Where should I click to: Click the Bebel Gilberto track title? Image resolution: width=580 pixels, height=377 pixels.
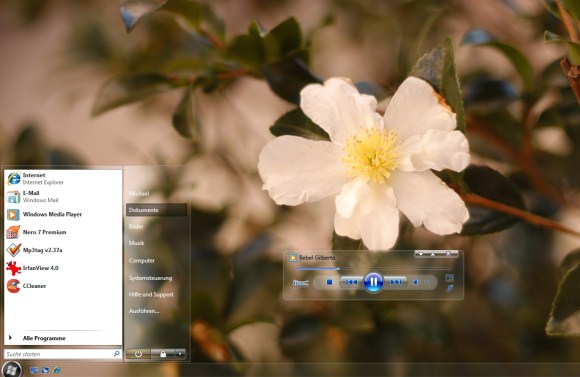point(317,257)
